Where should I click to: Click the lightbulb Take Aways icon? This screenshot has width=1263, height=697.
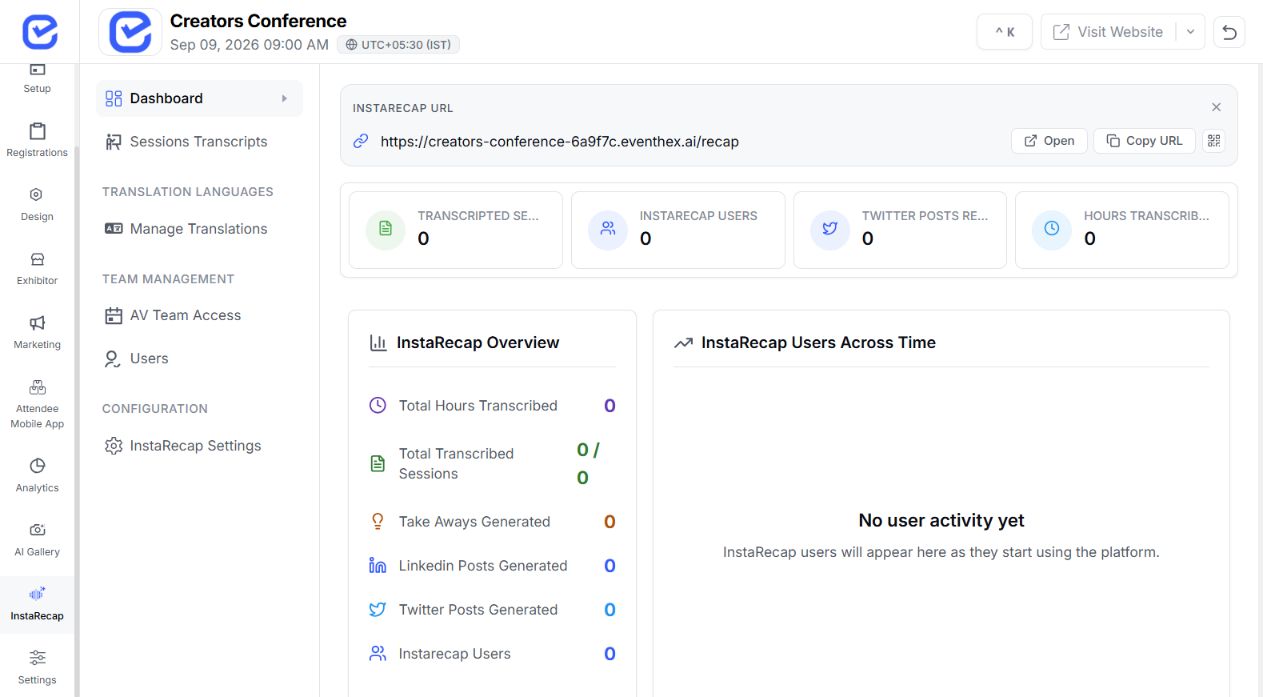coord(377,522)
